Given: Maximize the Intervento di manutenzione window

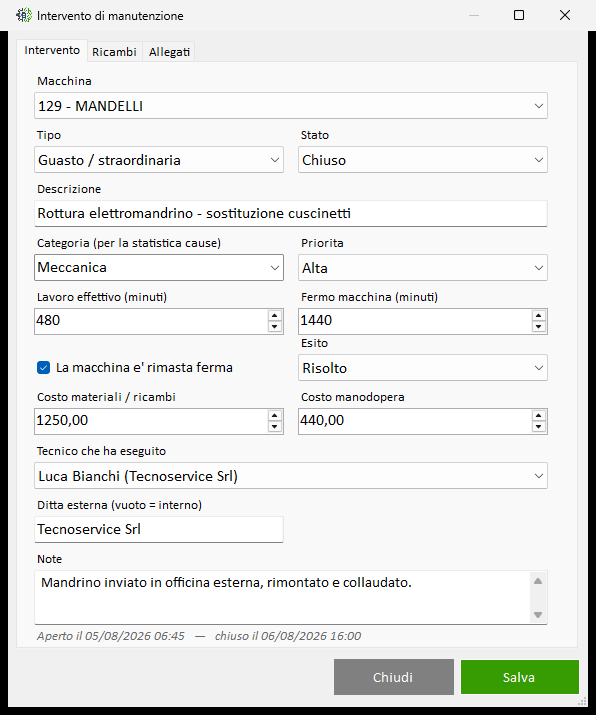Looking at the screenshot, I should 519,16.
